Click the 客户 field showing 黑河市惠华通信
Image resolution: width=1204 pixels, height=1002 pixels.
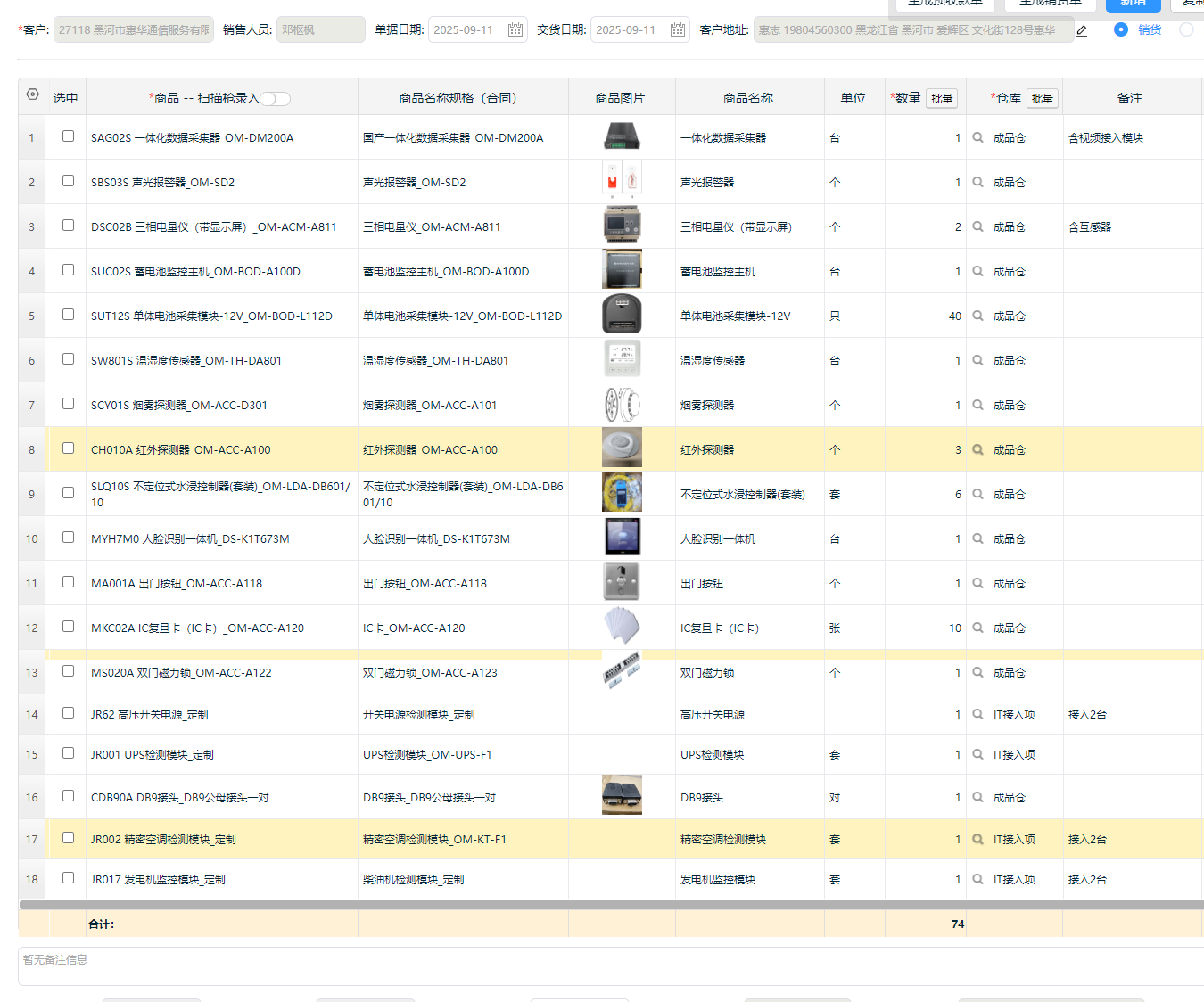(134, 29)
